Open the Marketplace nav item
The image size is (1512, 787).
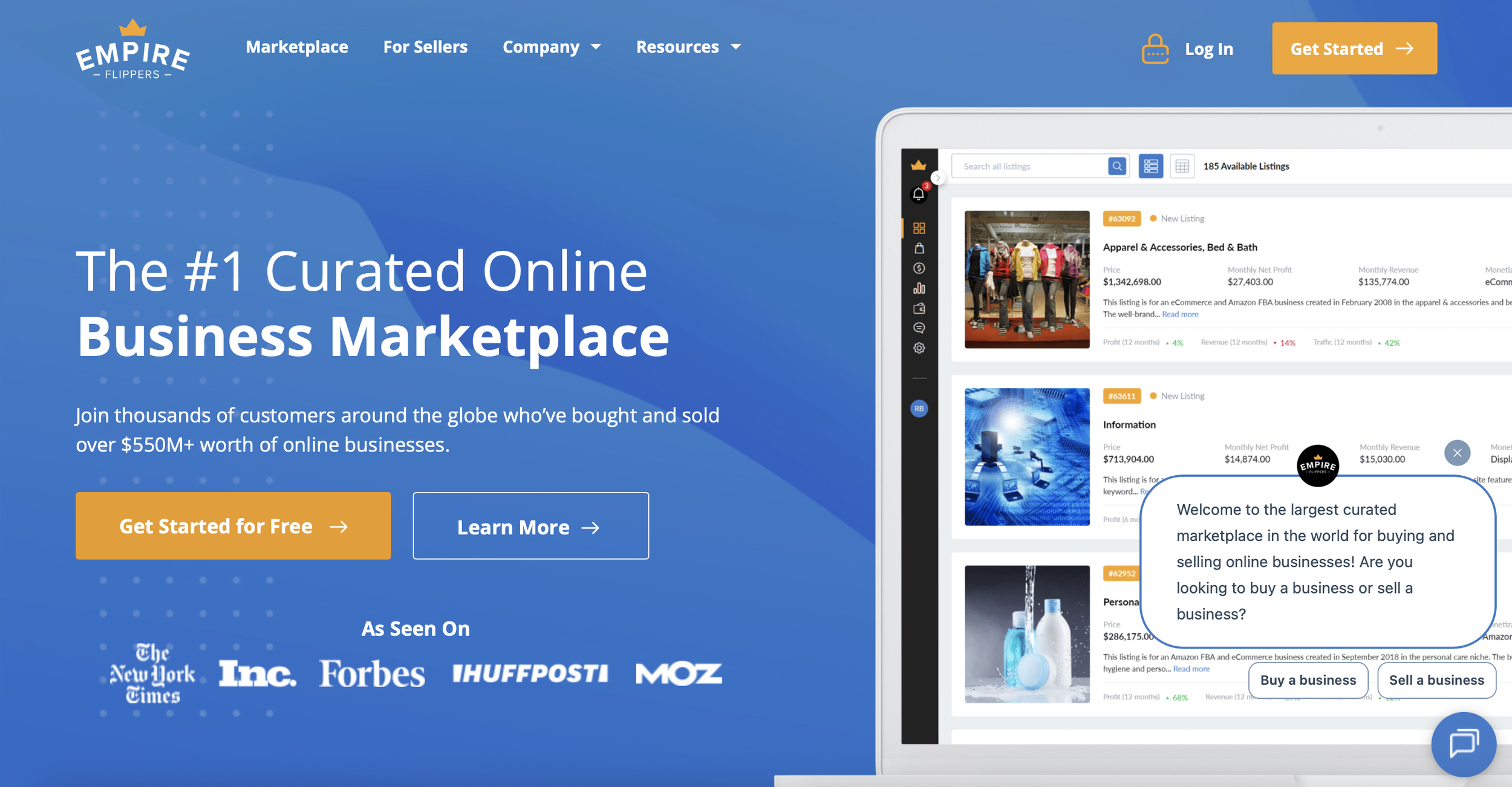tap(297, 47)
